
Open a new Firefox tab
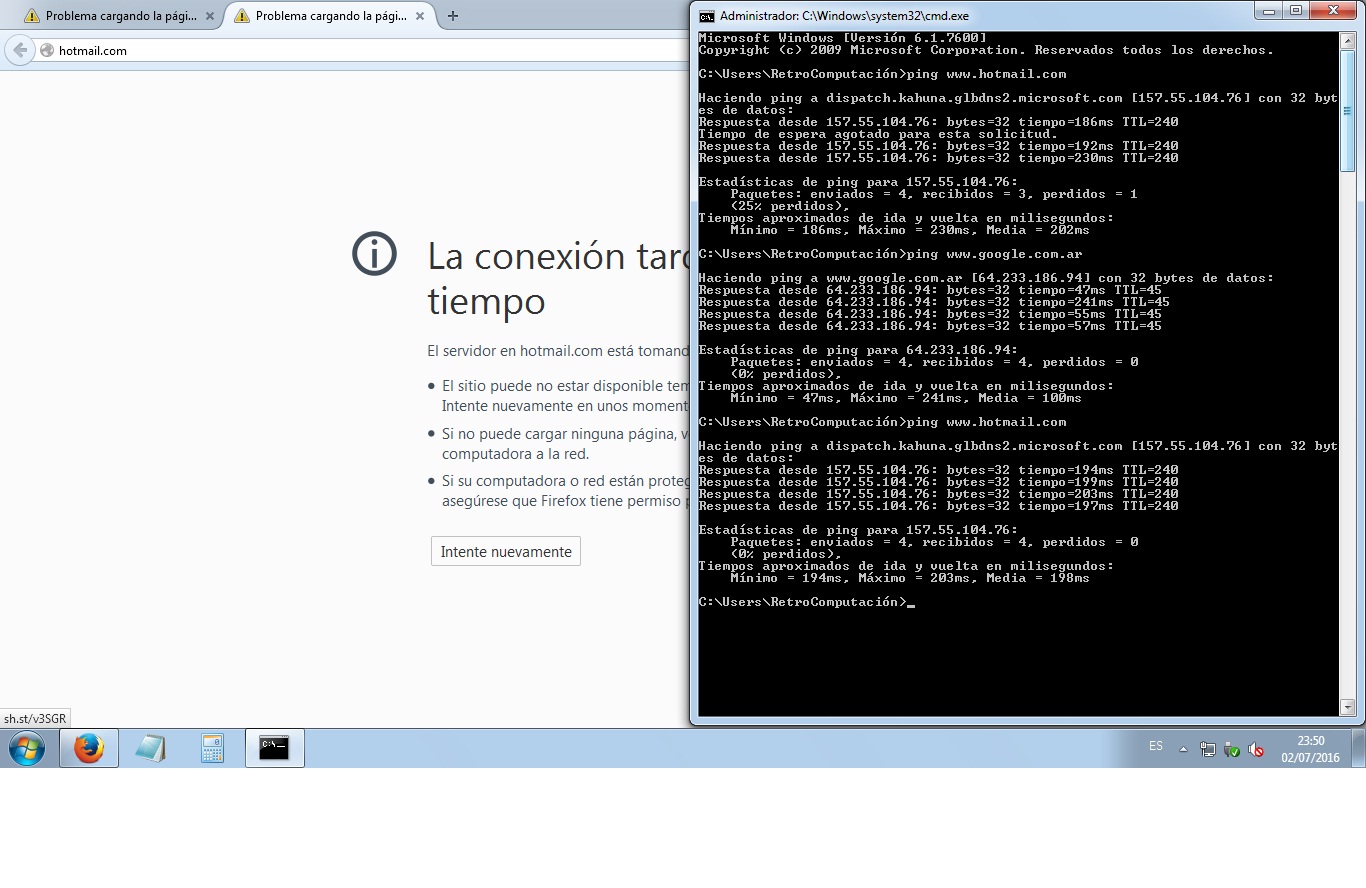tap(453, 16)
